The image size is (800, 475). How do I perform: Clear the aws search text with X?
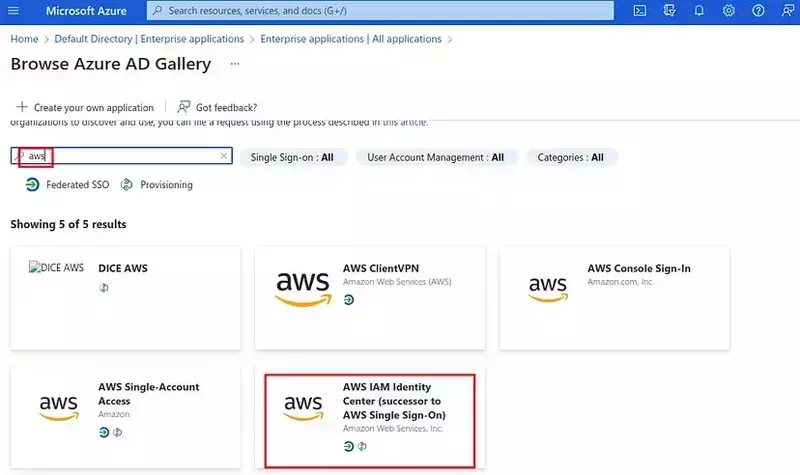(x=224, y=157)
